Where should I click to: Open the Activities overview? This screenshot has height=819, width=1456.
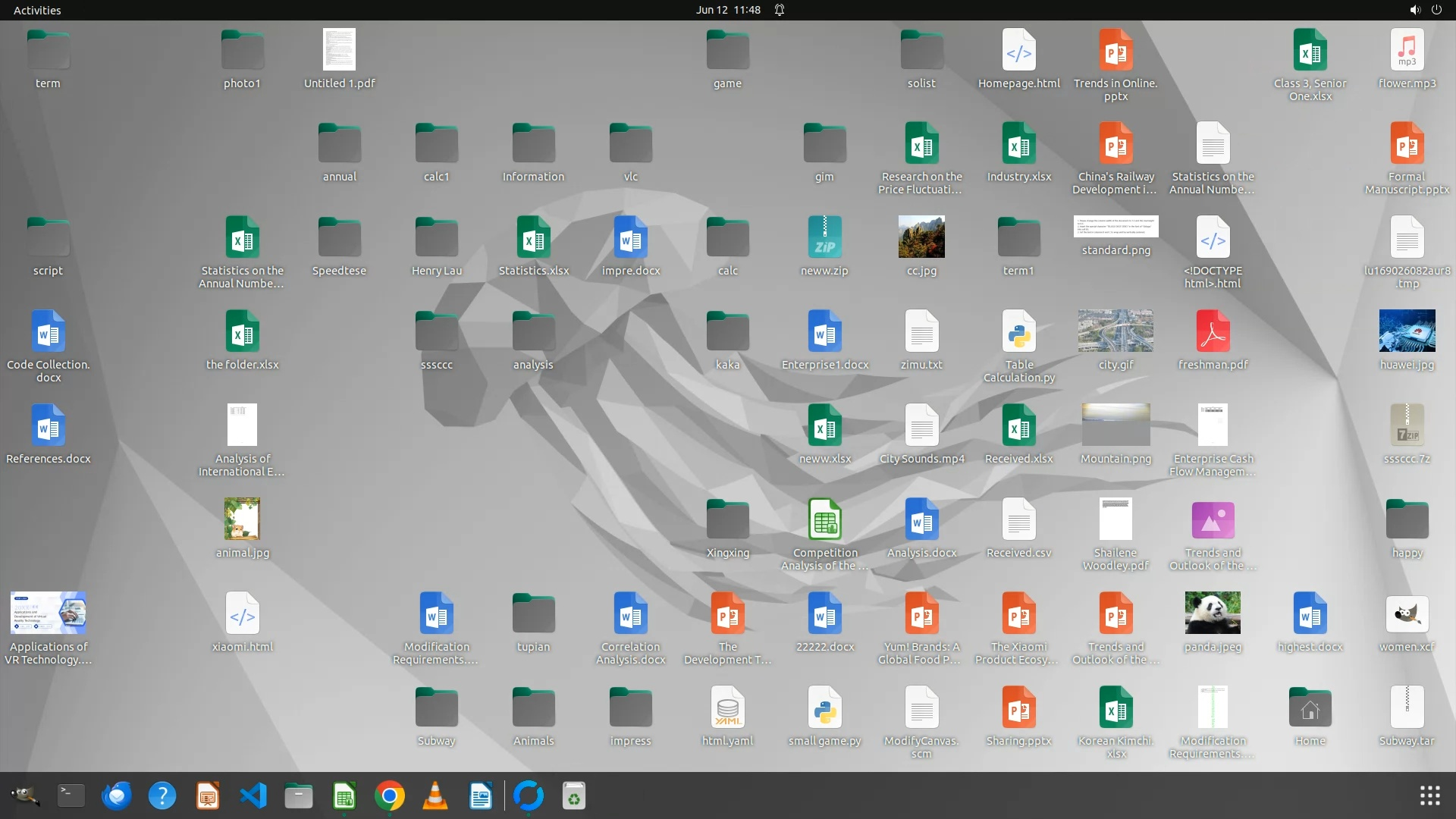[x=37, y=10]
